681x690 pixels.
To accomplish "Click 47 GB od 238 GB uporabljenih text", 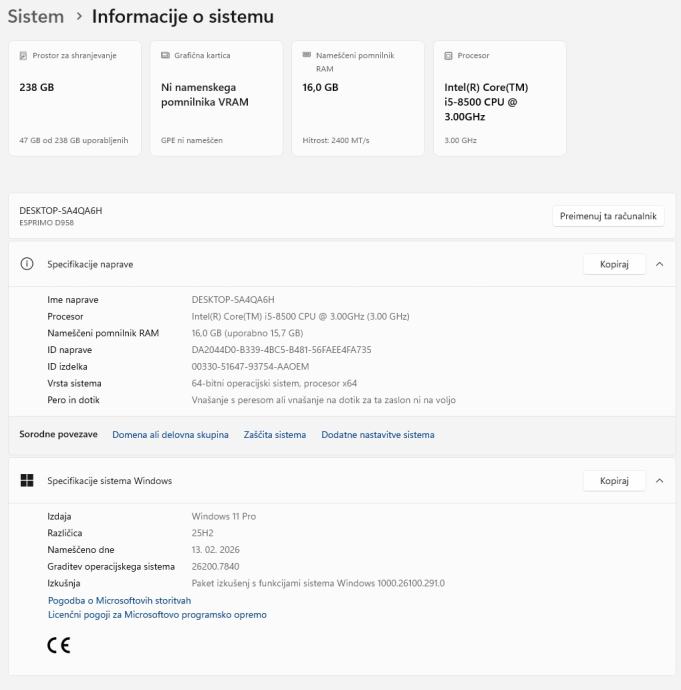I will tap(74, 140).
